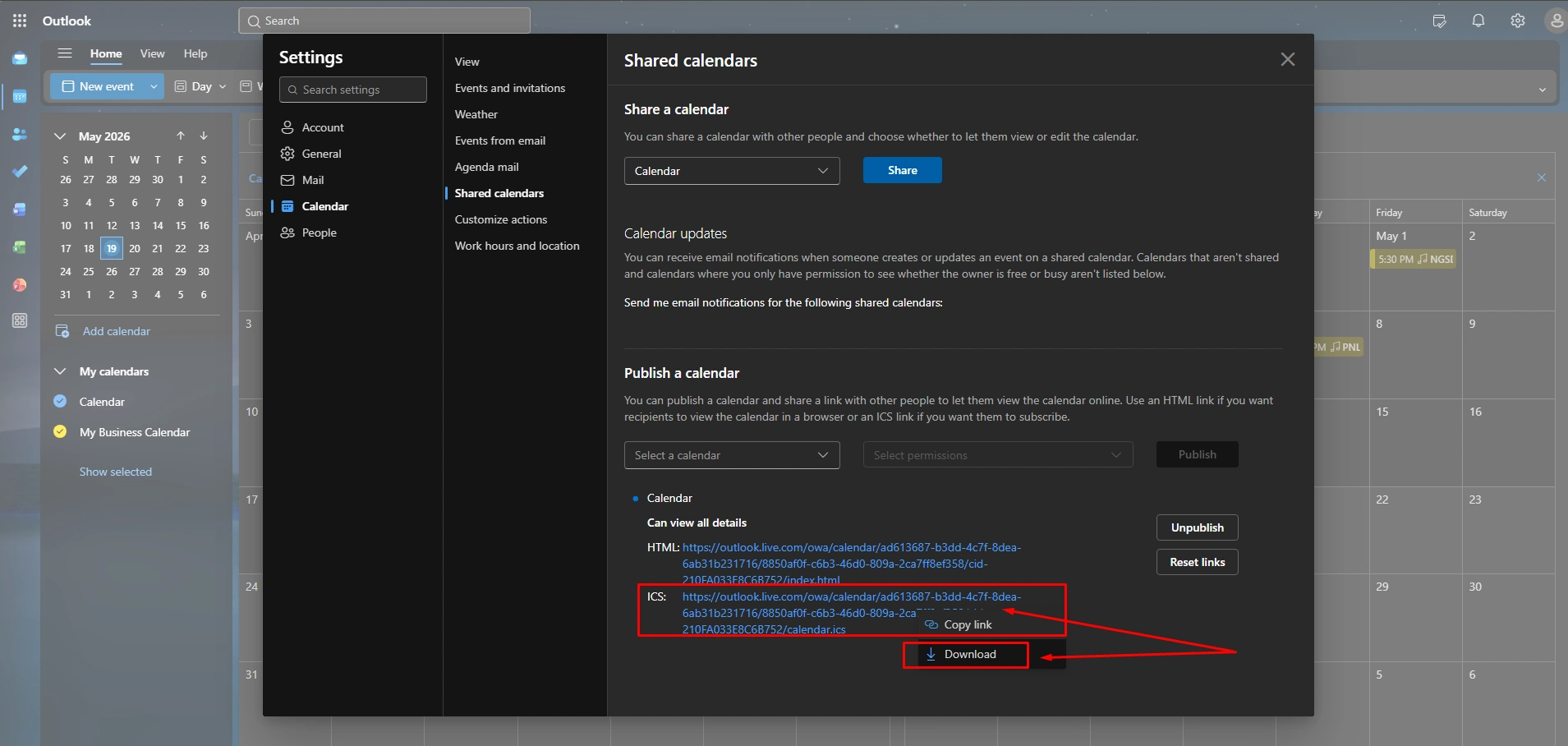Open the calendar dropdown under Share a calendar

[x=732, y=171]
